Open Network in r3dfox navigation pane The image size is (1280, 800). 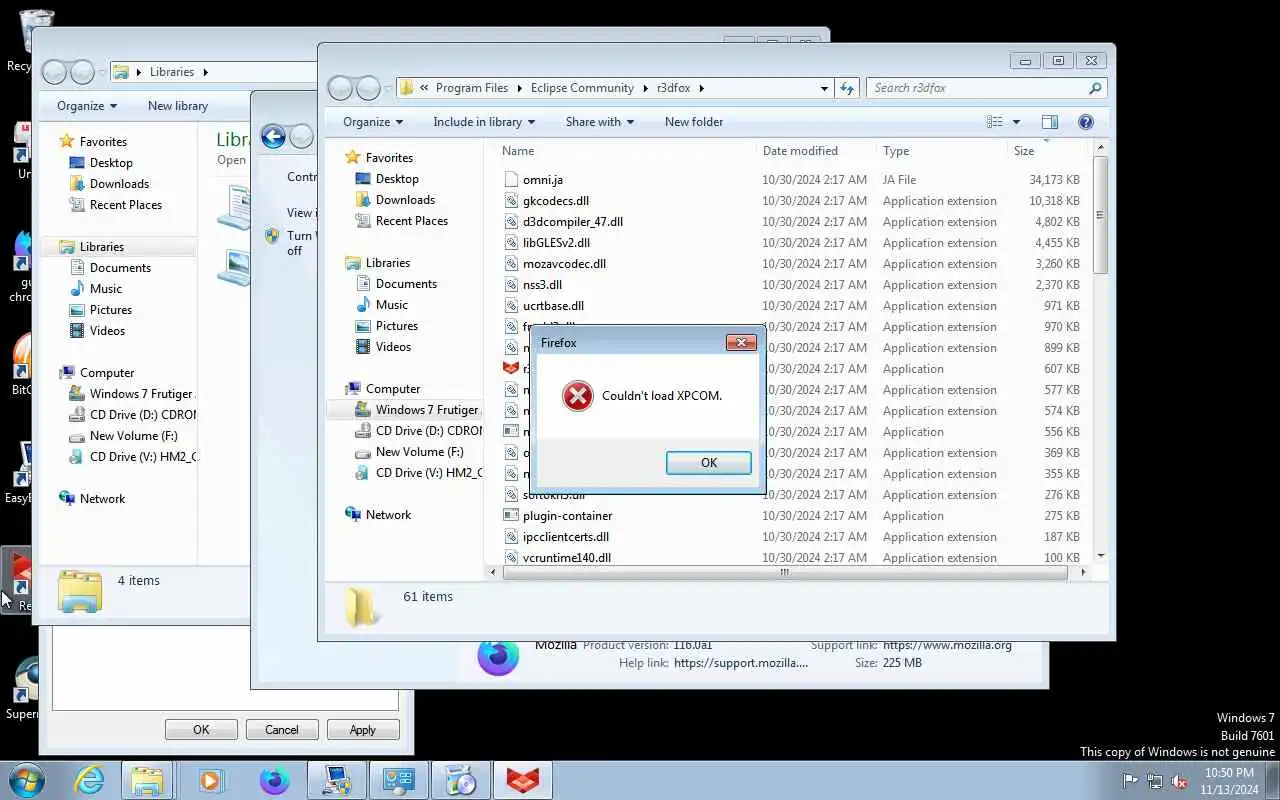[388, 515]
